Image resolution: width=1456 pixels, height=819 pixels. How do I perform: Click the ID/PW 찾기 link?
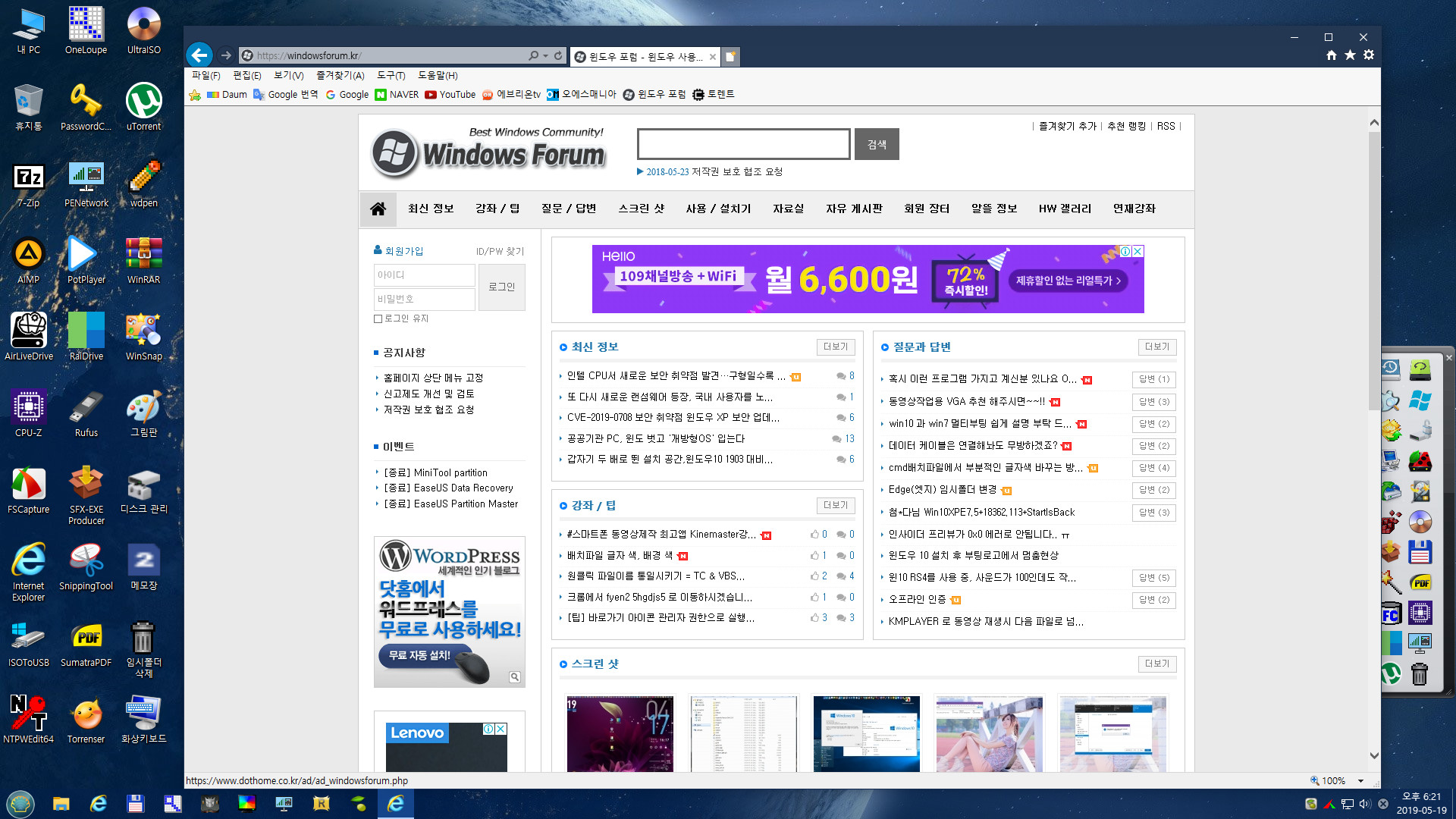pyautogui.click(x=500, y=251)
